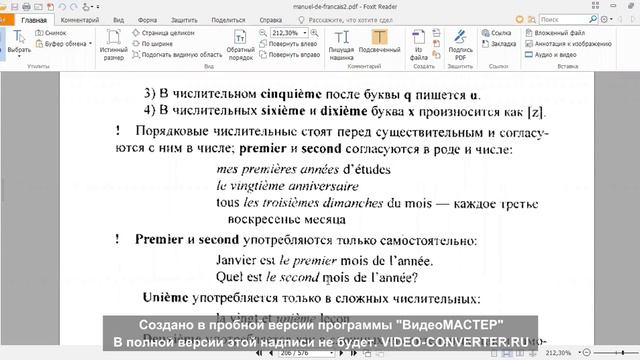Image resolution: width=640 pixels, height=360 pixels.
Task: Expand the Выбрать tool dropdown arrow
Action: click(19, 56)
